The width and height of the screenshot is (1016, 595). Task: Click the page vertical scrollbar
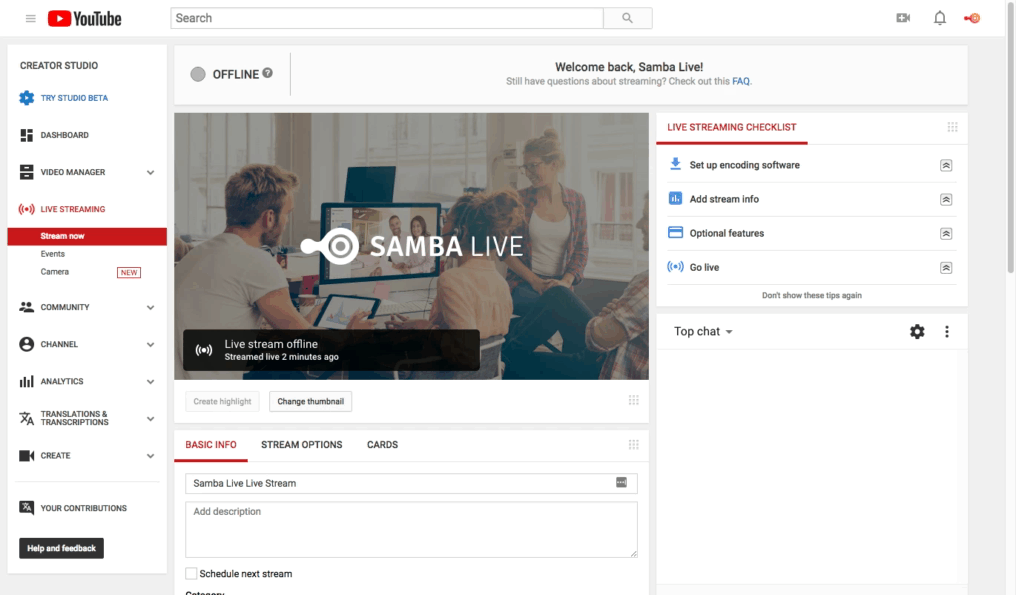tap(1011, 139)
